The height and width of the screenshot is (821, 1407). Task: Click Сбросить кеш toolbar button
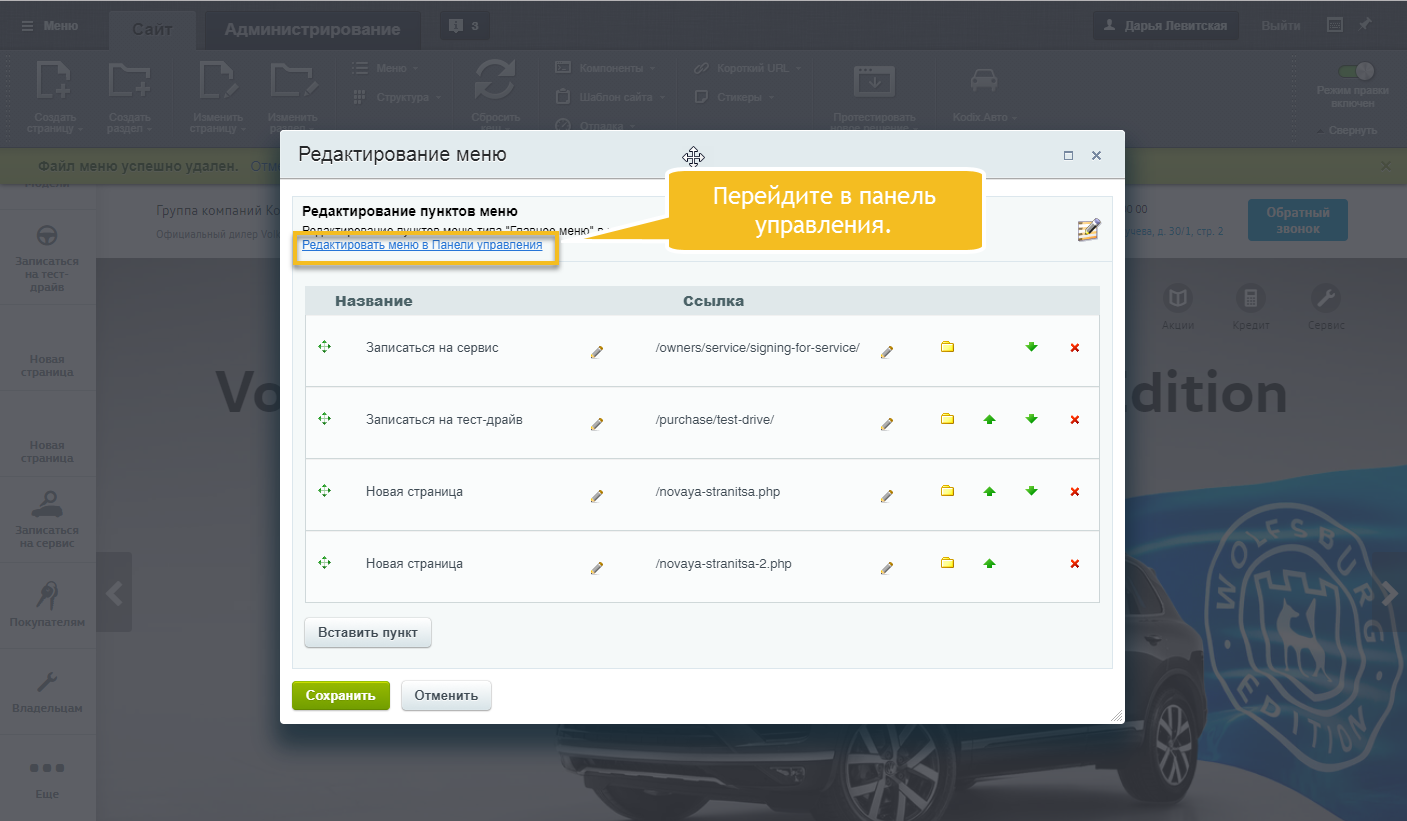[x=495, y=96]
